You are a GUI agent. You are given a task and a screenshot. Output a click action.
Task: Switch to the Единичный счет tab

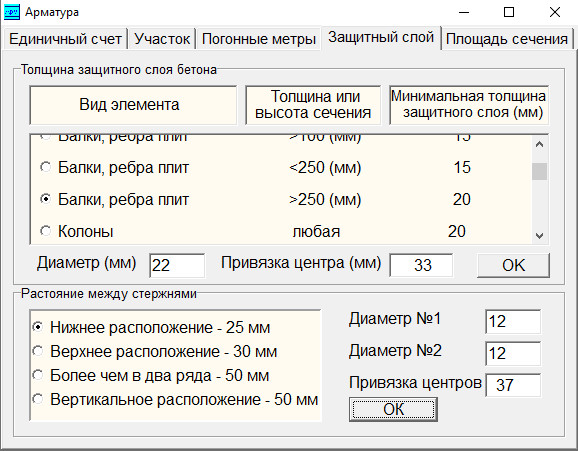point(65,39)
